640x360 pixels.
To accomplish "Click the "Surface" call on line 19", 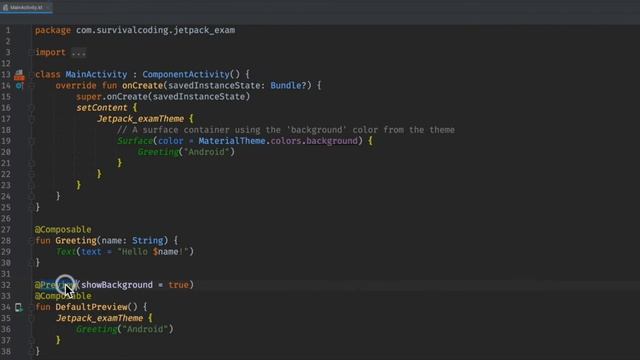I will tap(135, 141).
